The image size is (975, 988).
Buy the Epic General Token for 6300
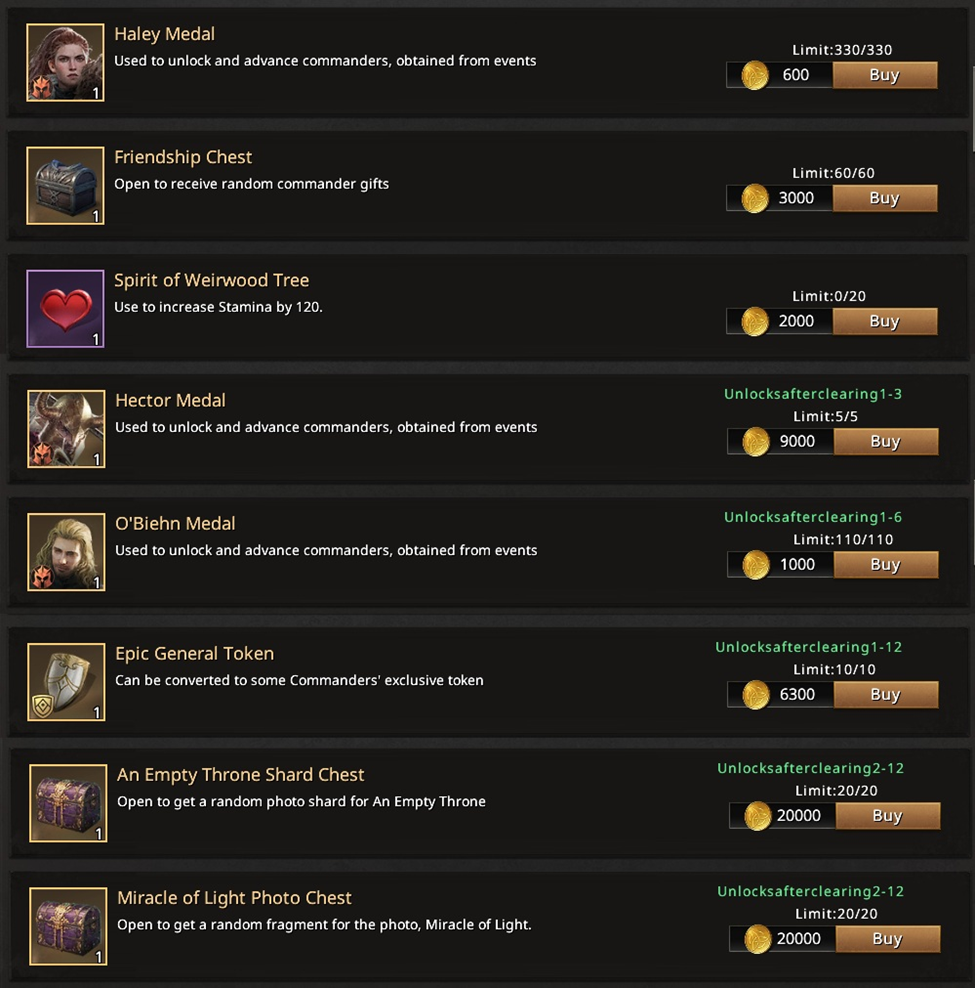[x=886, y=694]
